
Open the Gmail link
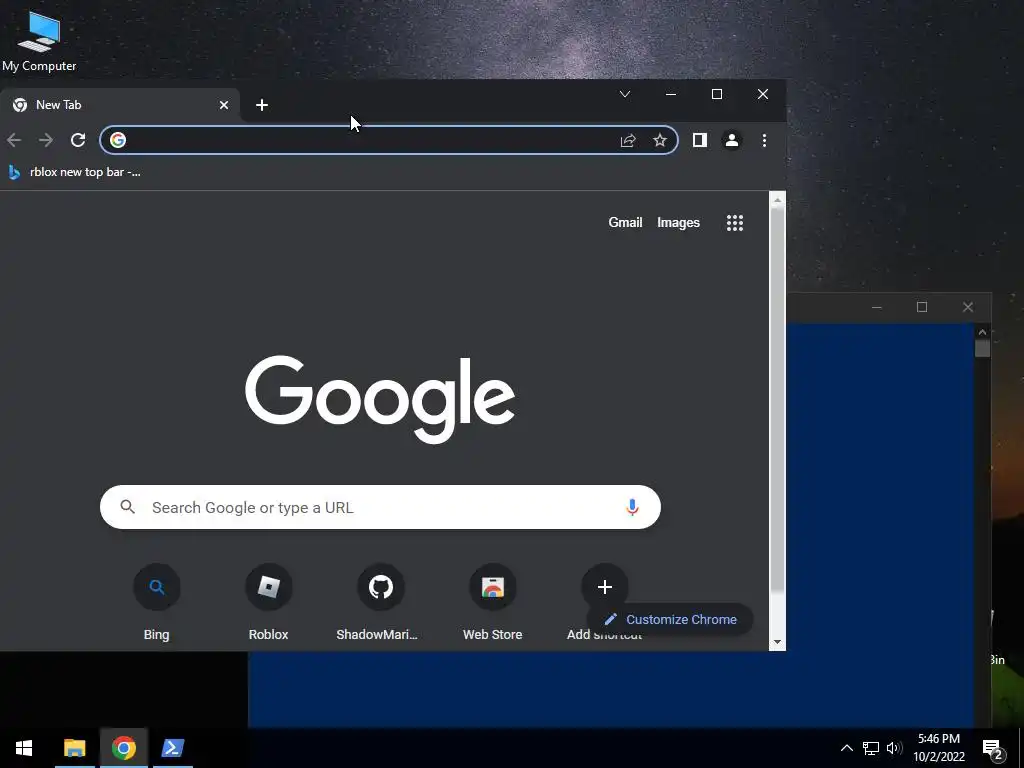(x=626, y=223)
